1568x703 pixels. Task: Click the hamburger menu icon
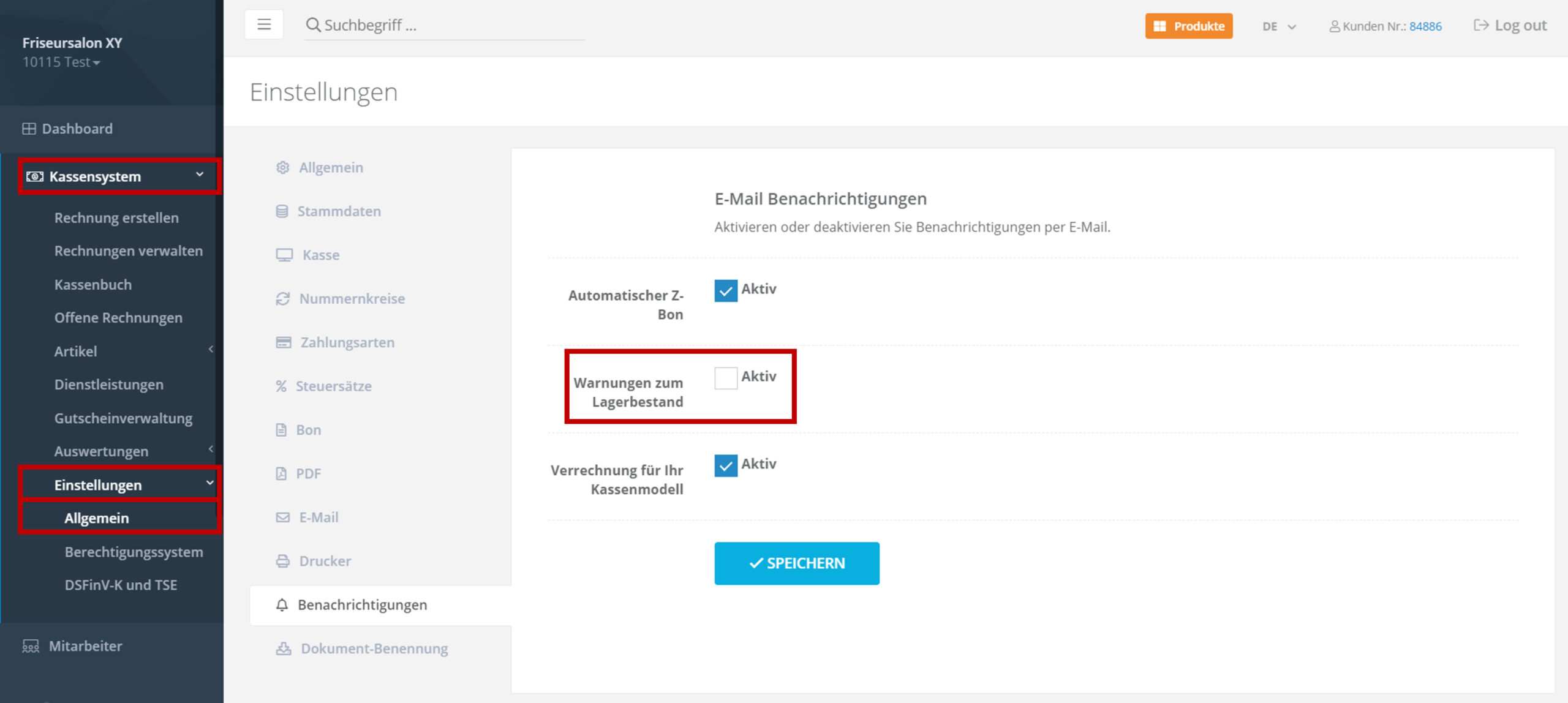click(x=264, y=24)
